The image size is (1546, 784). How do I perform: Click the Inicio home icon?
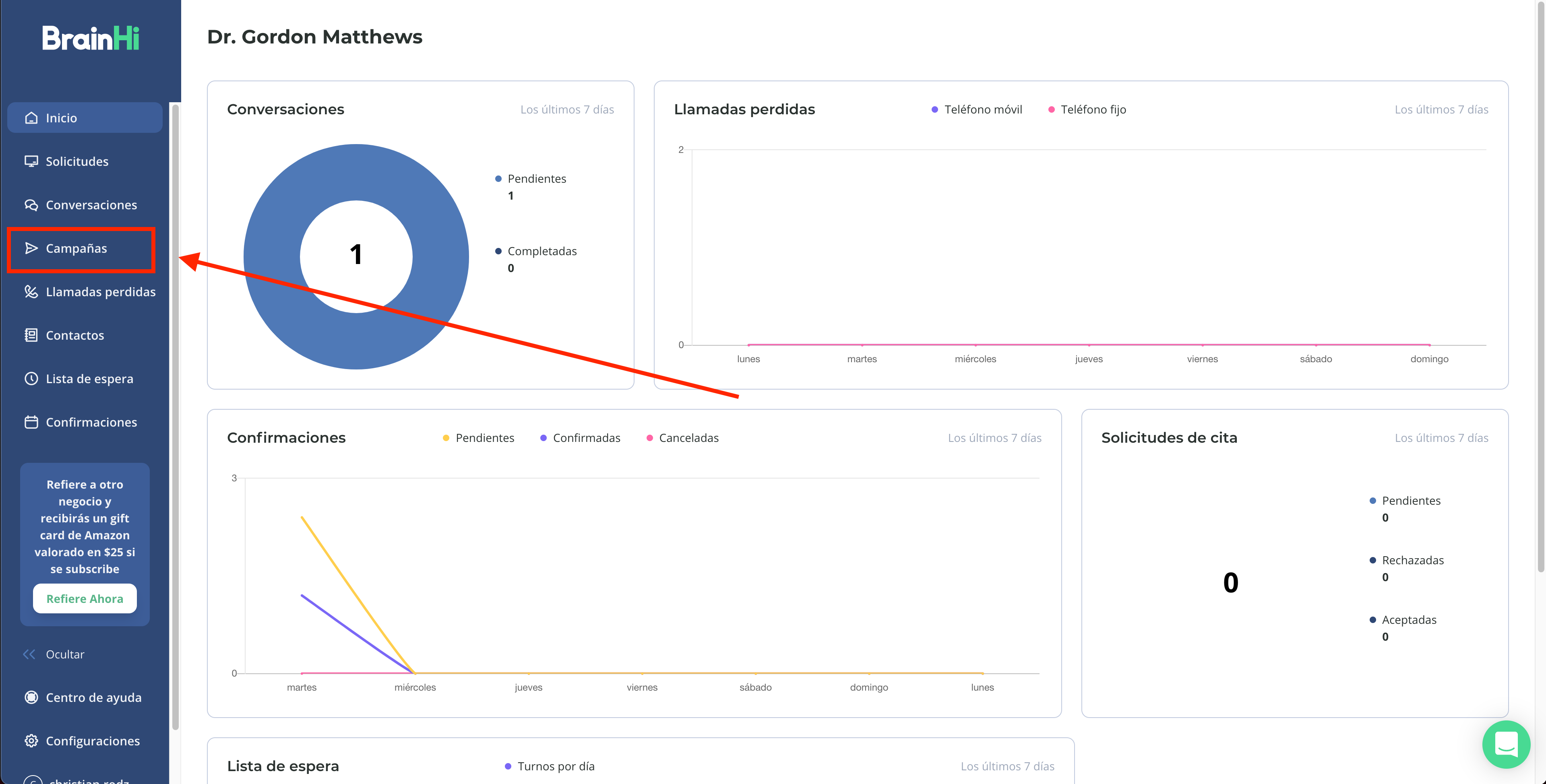(31, 118)
